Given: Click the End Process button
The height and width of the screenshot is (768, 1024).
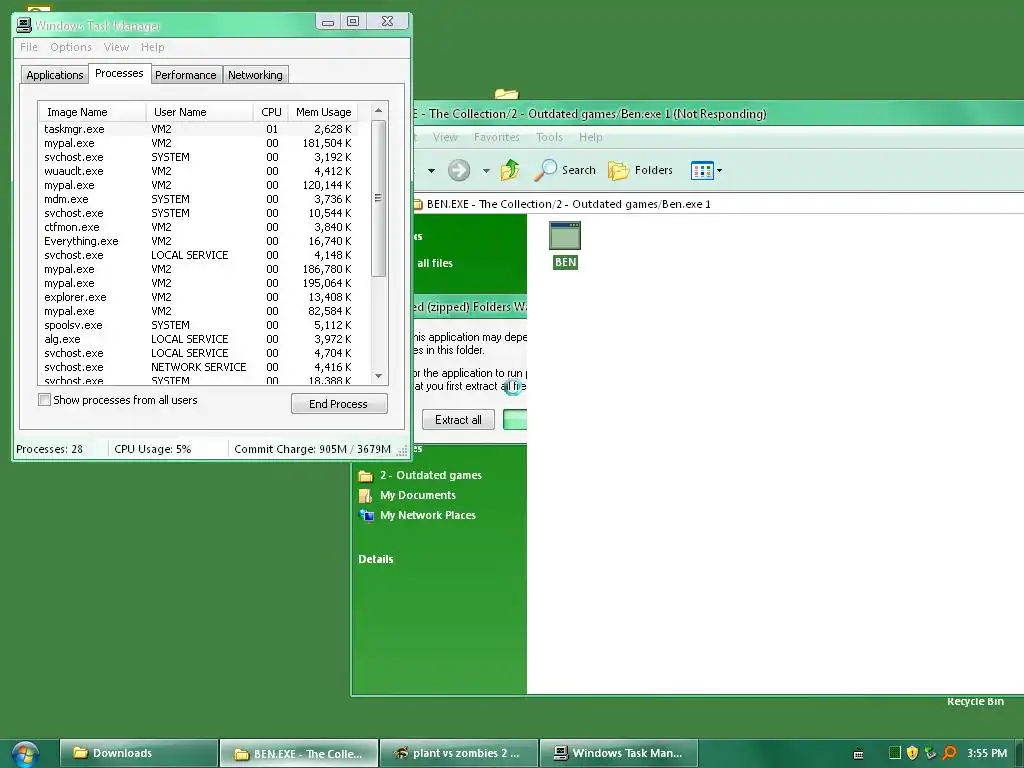Looking at the screenshot, I should click(339, 404).
